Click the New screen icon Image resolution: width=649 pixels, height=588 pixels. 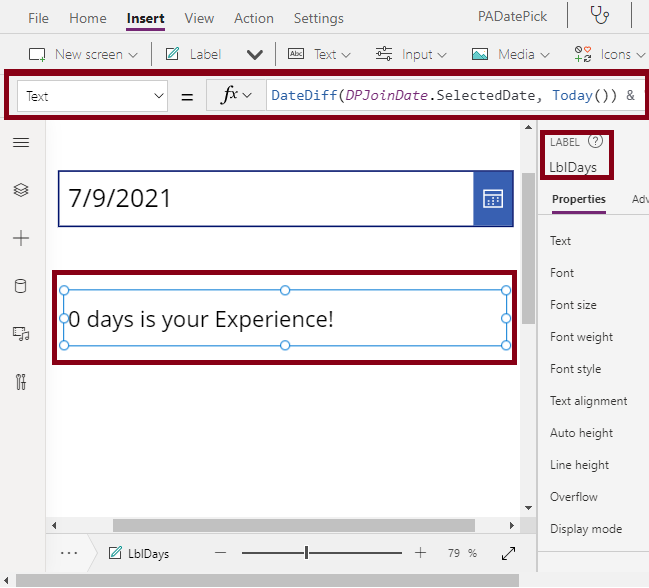pos(37,55)
